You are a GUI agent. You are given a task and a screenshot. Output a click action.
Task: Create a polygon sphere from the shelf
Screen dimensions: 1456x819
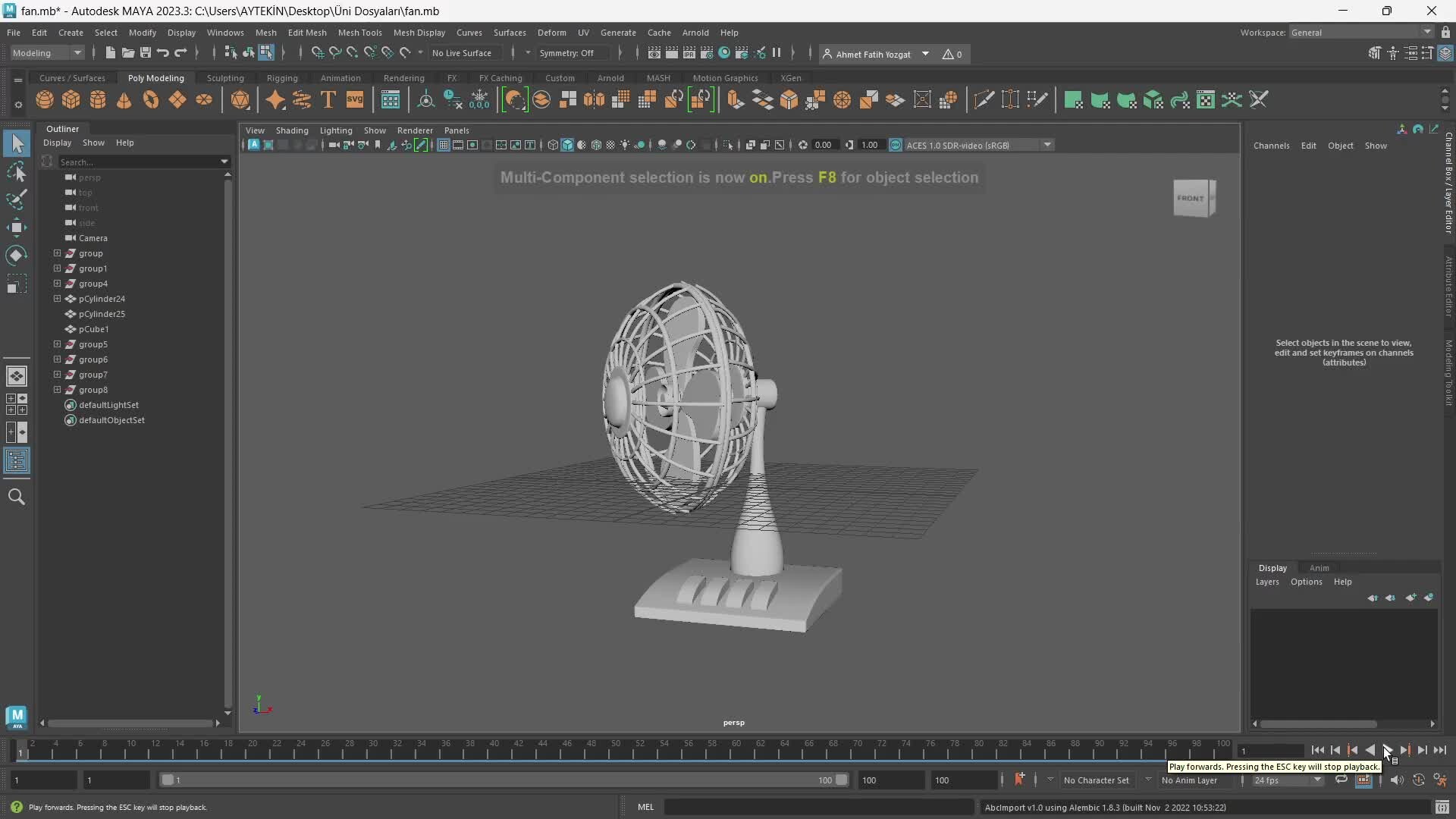[44, 99]
